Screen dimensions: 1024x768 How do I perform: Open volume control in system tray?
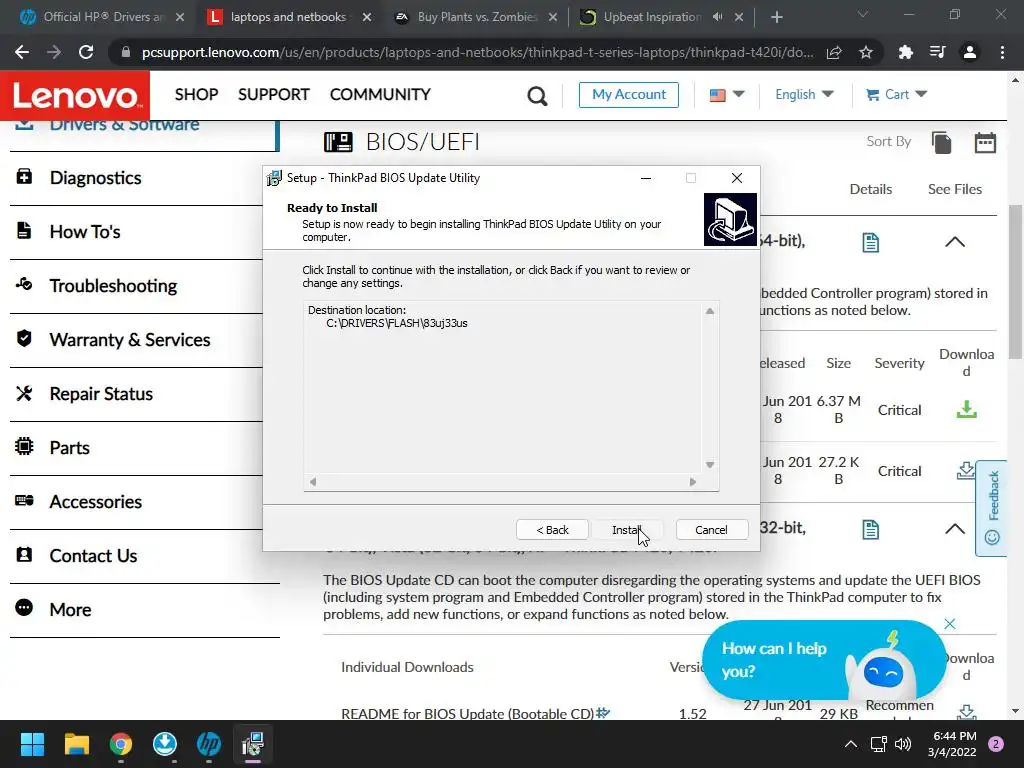coord(903,744)
